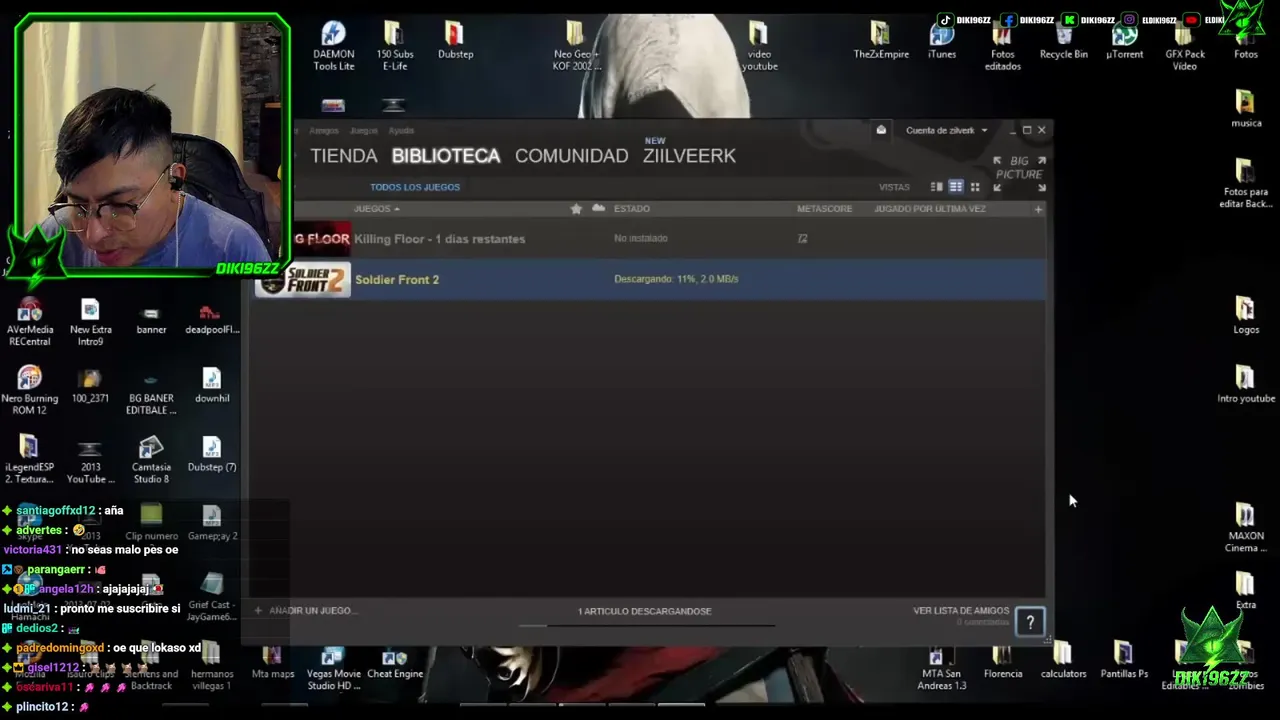The image size is (1280, 720).
Task: Open Pantillas Ps desktop folder
Action: coord(1124,662)
